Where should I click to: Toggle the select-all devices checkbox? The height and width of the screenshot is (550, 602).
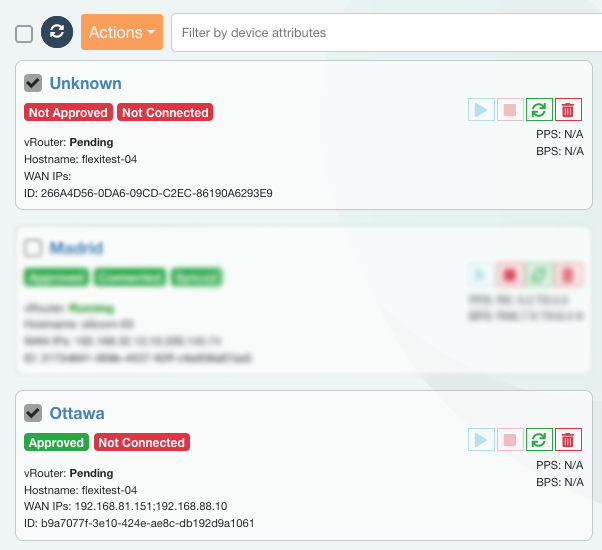(24, 34)
